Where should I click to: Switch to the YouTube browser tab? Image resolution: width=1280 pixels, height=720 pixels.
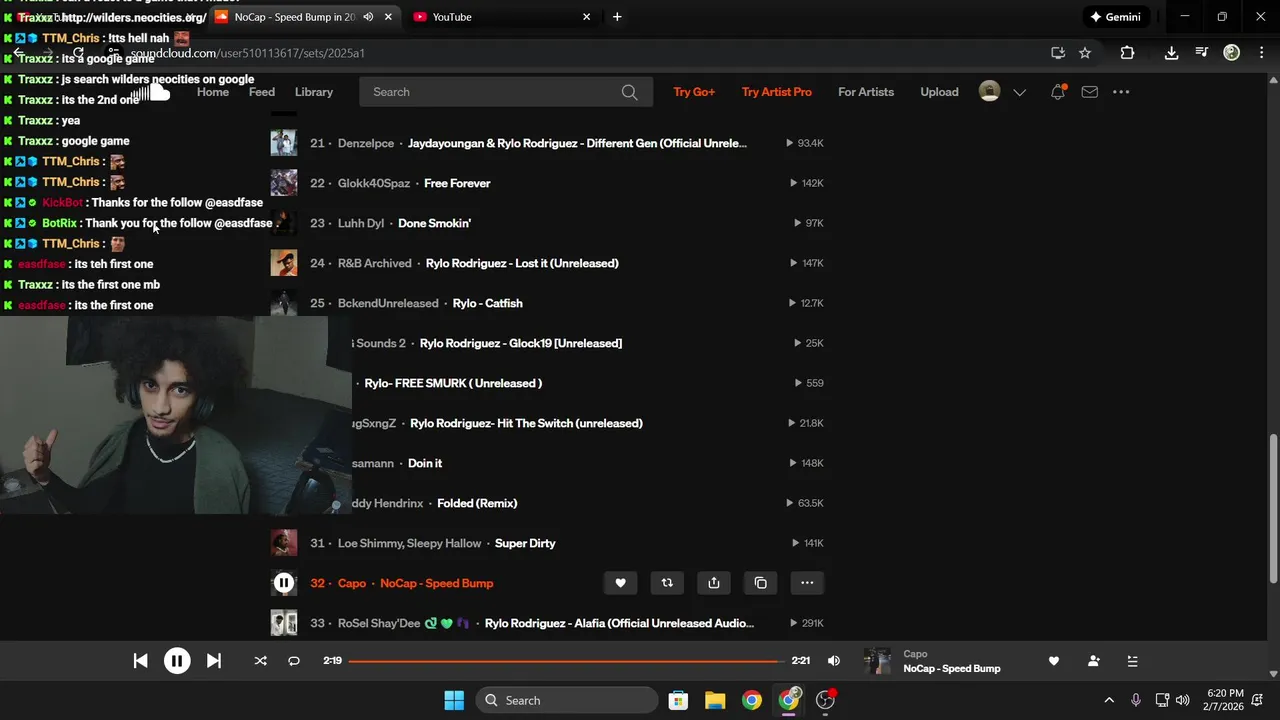[500, 17]
